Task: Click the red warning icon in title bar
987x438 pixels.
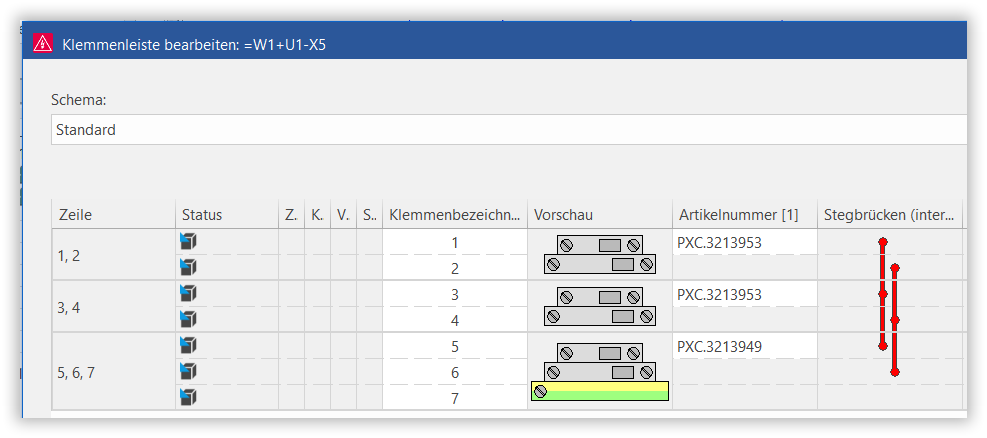Action: pyautogui.click(x=43, y=44)
